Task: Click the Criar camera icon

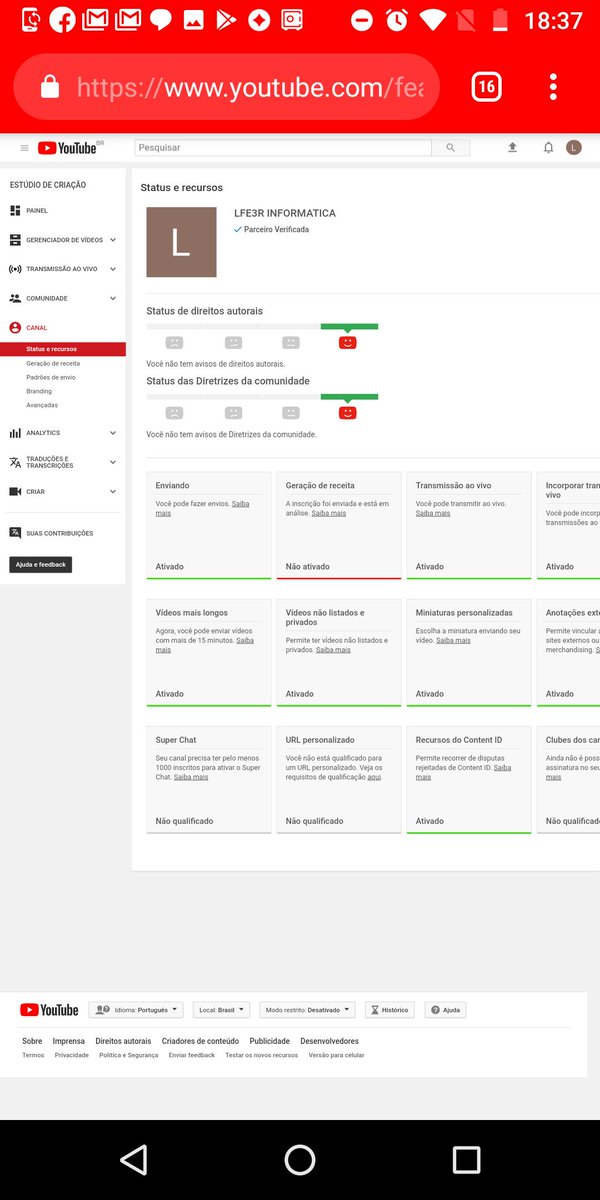Action: point(15,492)
